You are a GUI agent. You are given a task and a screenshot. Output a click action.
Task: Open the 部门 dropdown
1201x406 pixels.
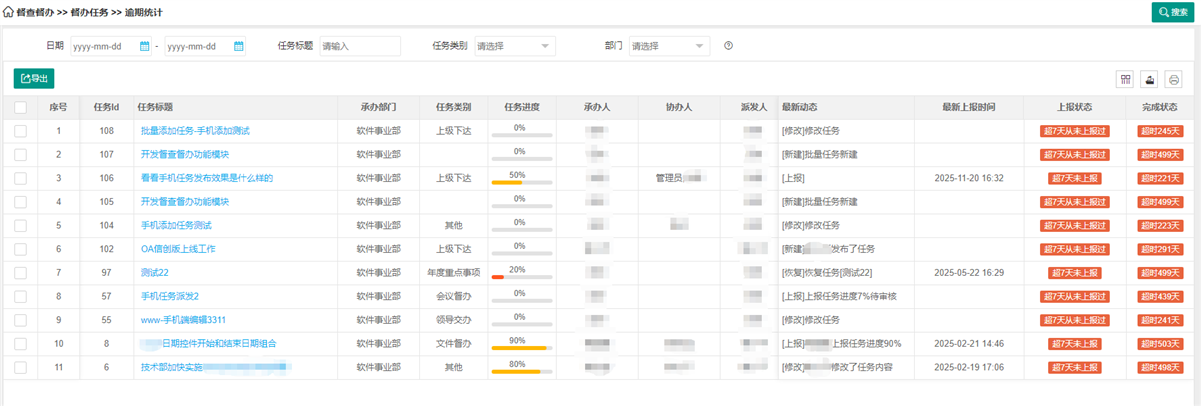669,46
